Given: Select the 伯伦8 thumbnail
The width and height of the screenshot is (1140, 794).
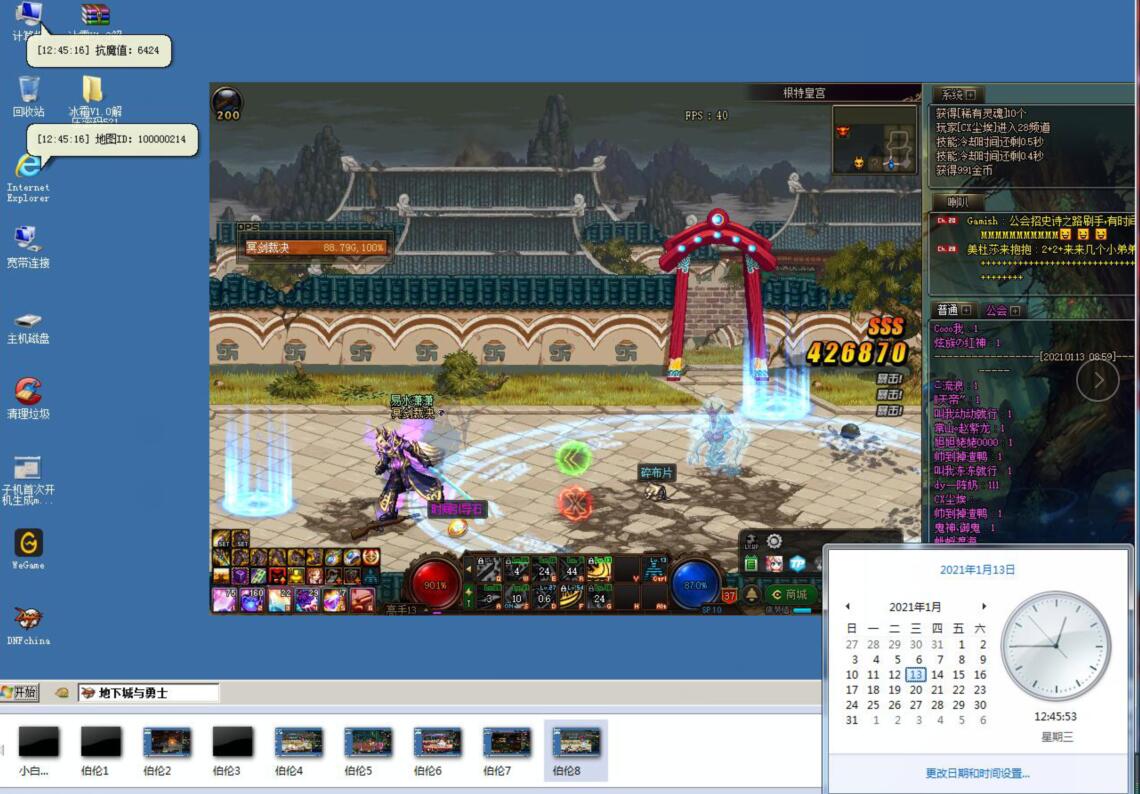Looking at the screenshot, I should coord(576,751).
